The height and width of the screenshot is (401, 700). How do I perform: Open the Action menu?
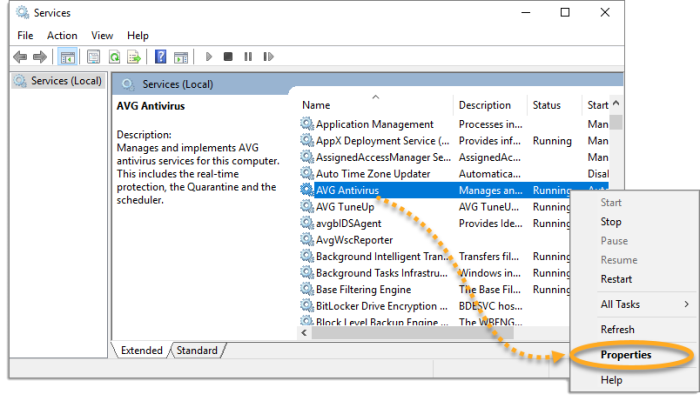62,35
